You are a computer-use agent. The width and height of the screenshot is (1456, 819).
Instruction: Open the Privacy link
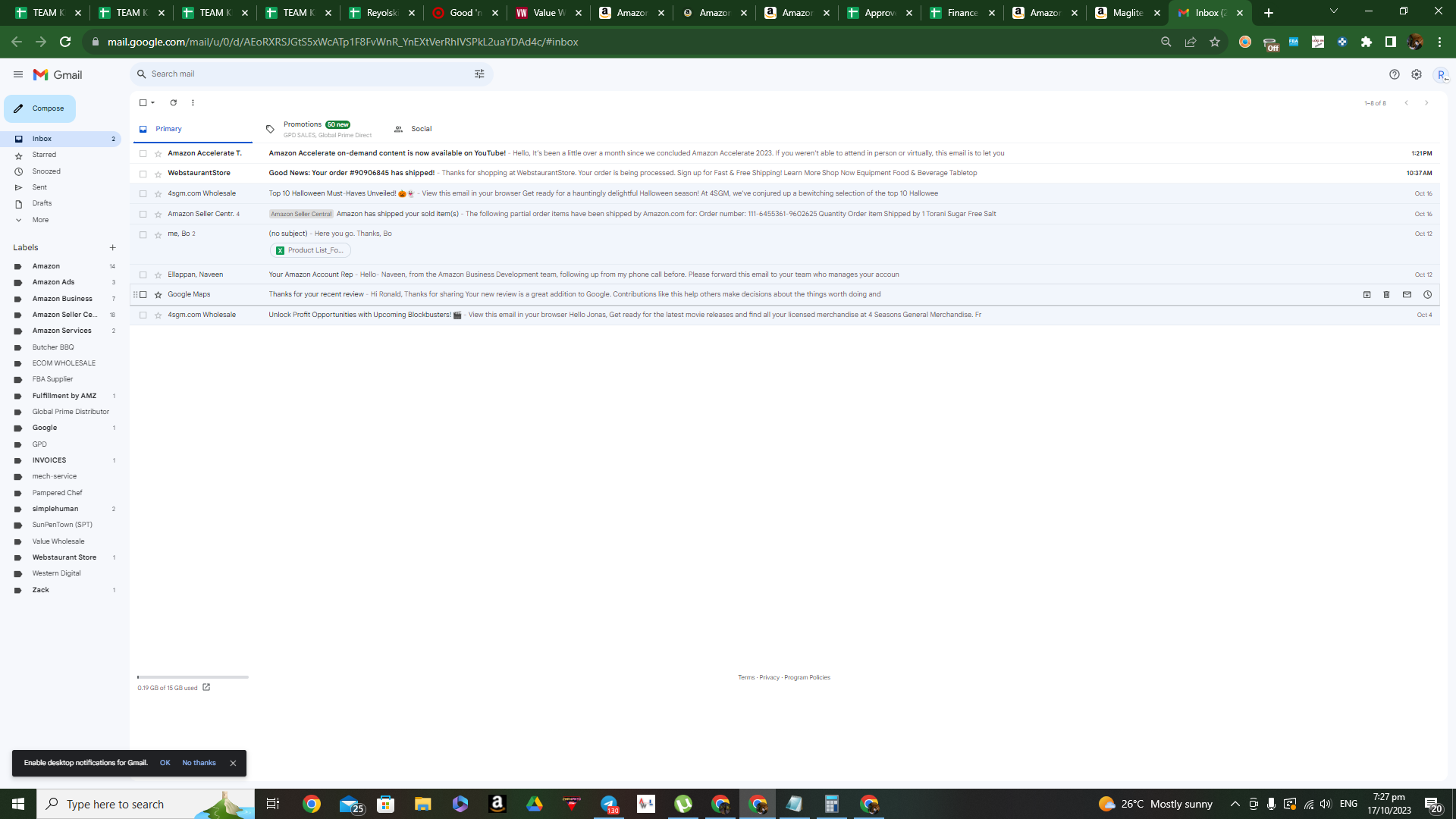click(x=769, y=678)
